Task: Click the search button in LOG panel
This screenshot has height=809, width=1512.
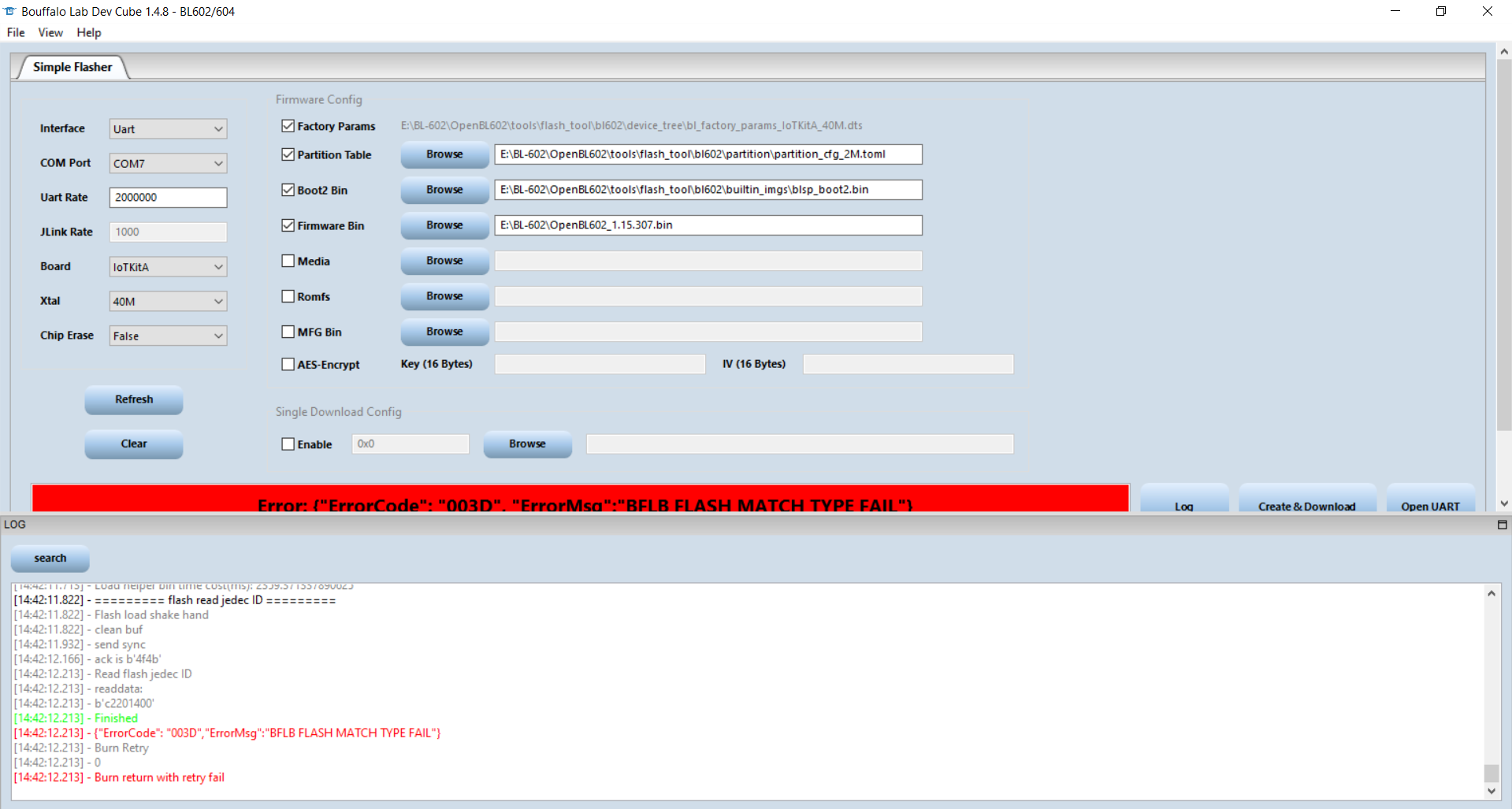Action: [50, 559]
